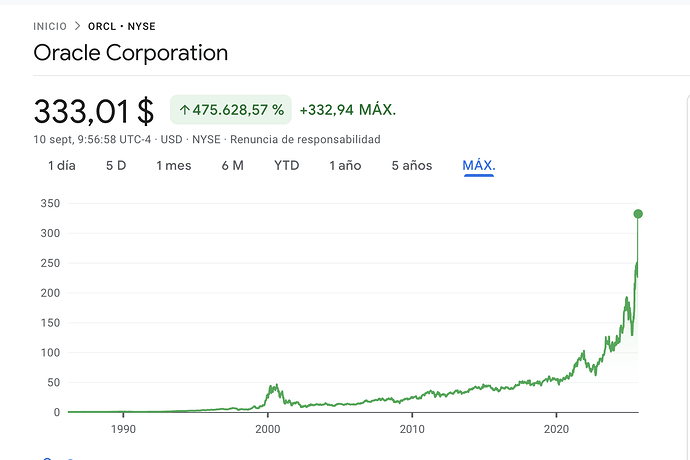Click the 2000 year axis label
The height and width of the screenshot is (460, 690).
pyautogui.click(x=267, y=429)
